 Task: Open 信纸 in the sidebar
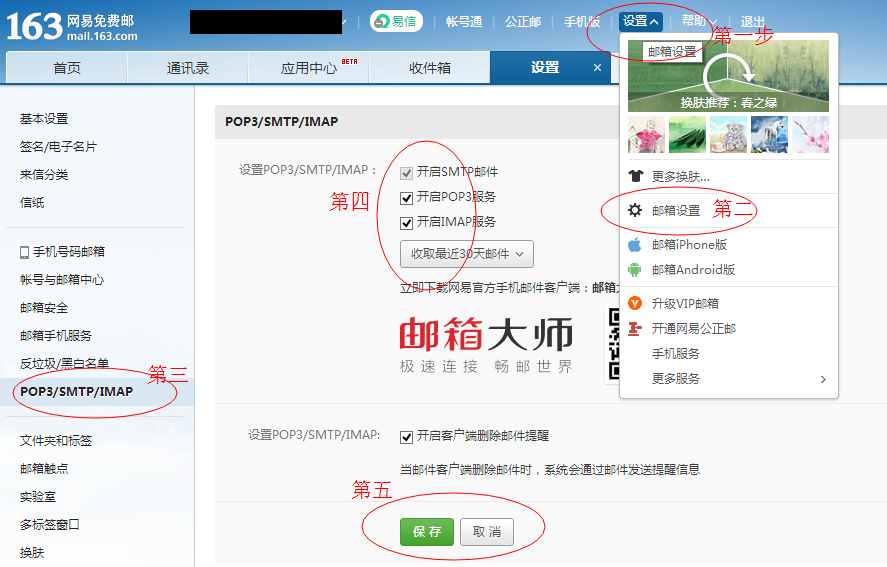point(32,203)
